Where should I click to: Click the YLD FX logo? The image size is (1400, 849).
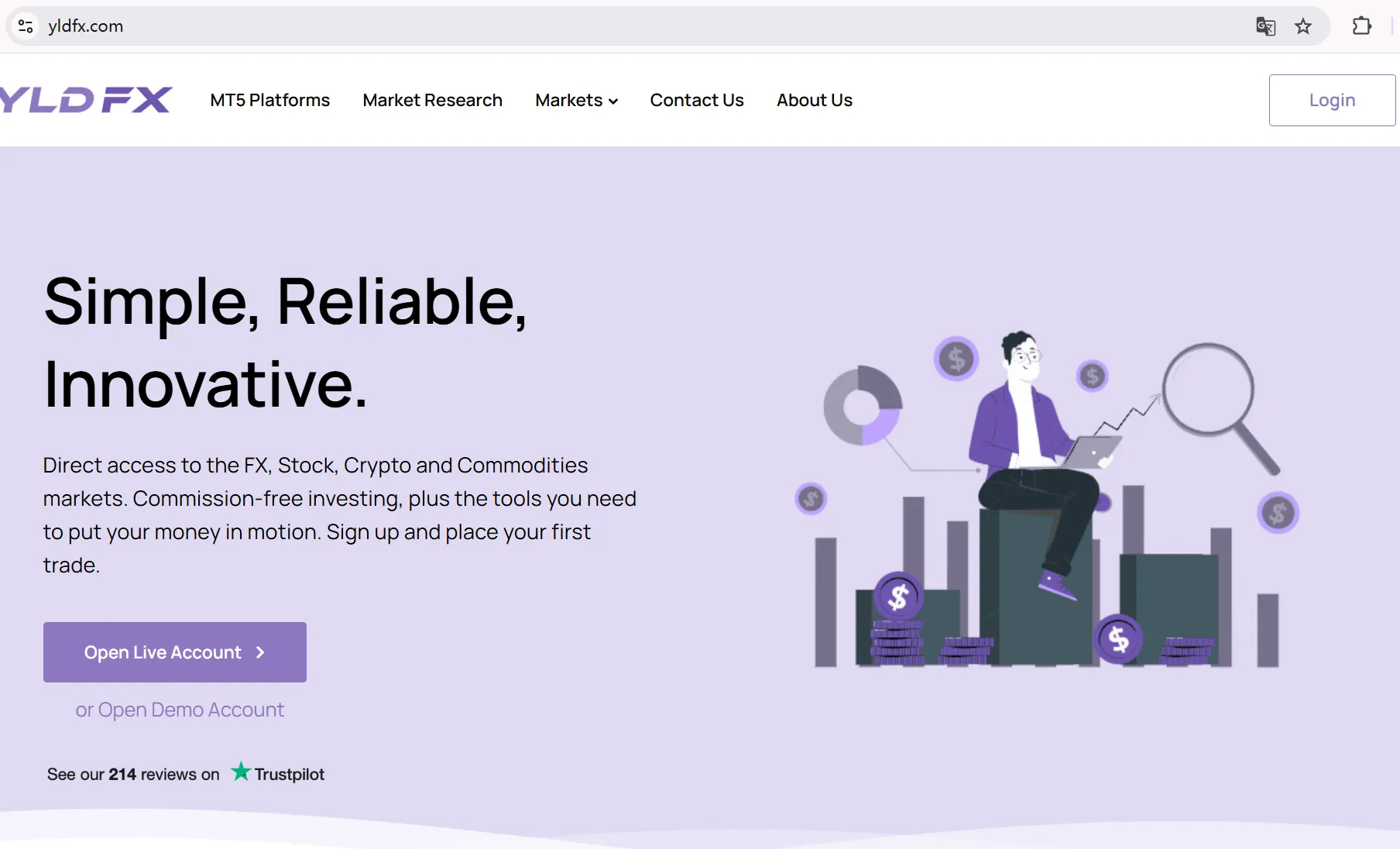coord(86,100)
